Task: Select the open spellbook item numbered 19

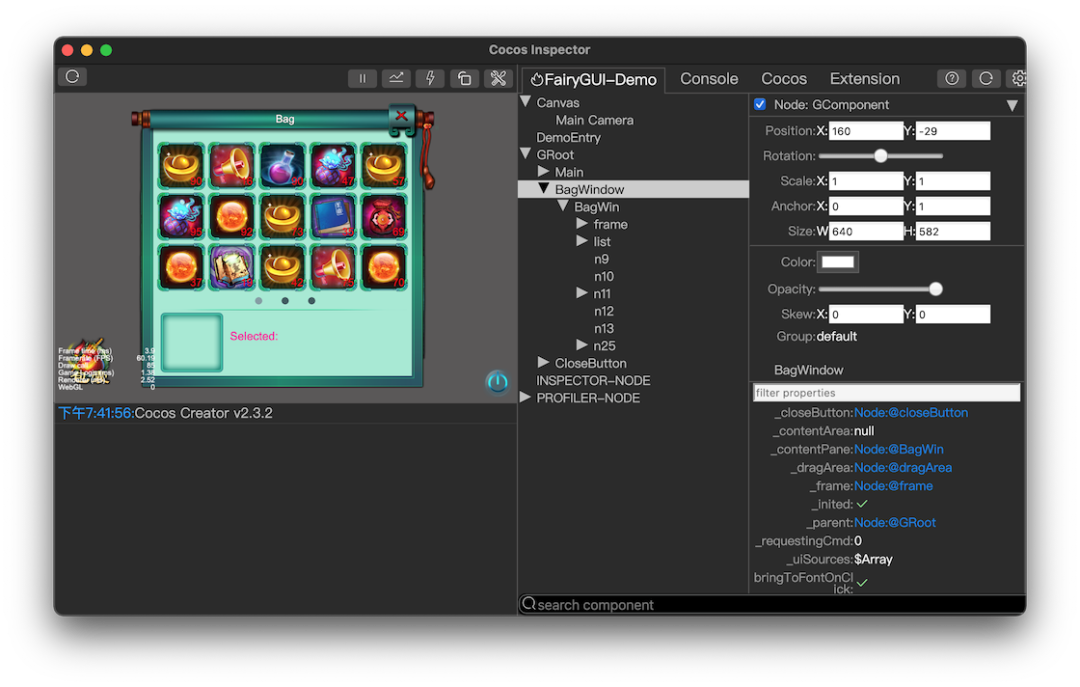Action: pos(232,267)
